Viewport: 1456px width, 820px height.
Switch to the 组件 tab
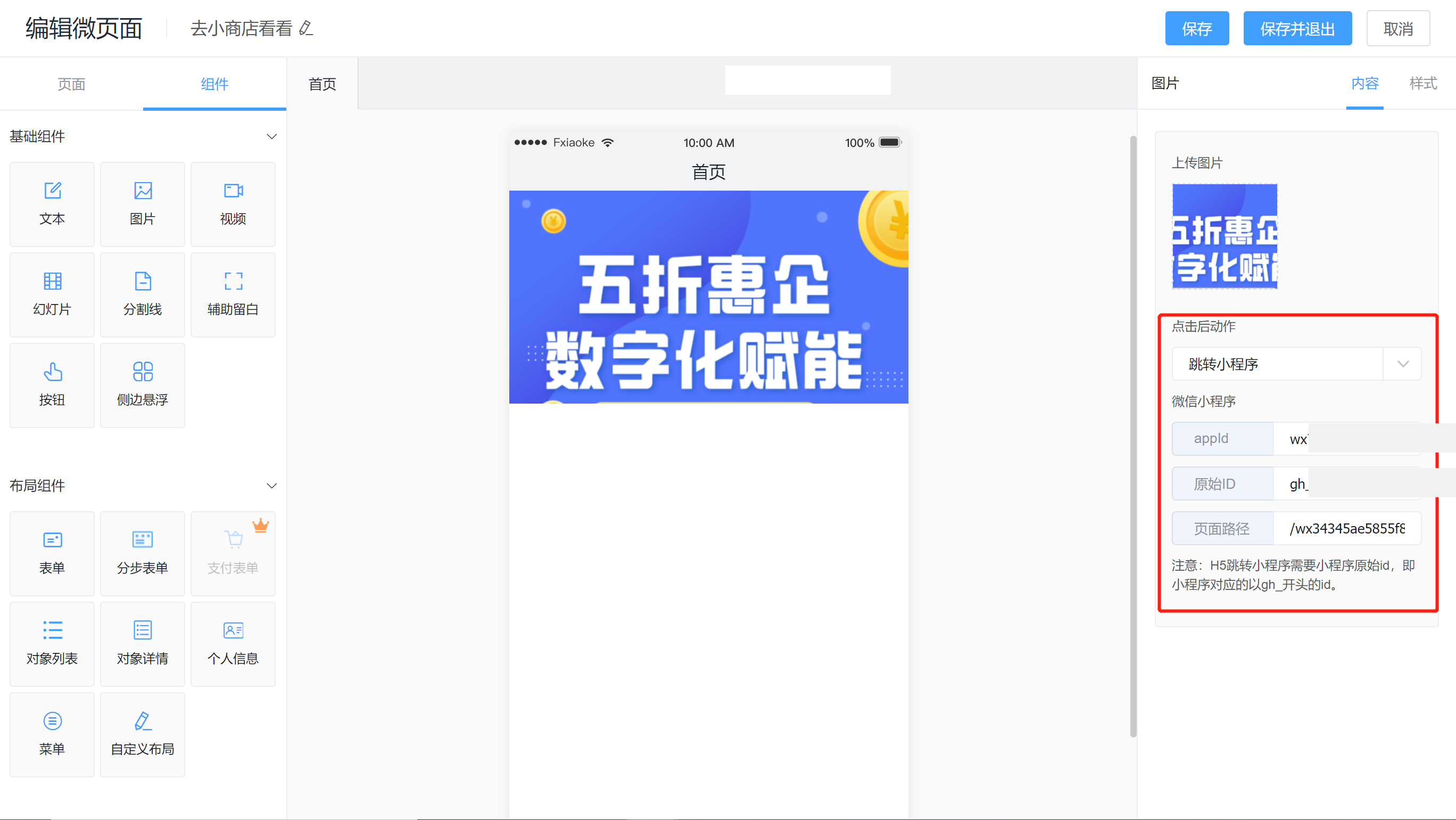coord(215,84)
